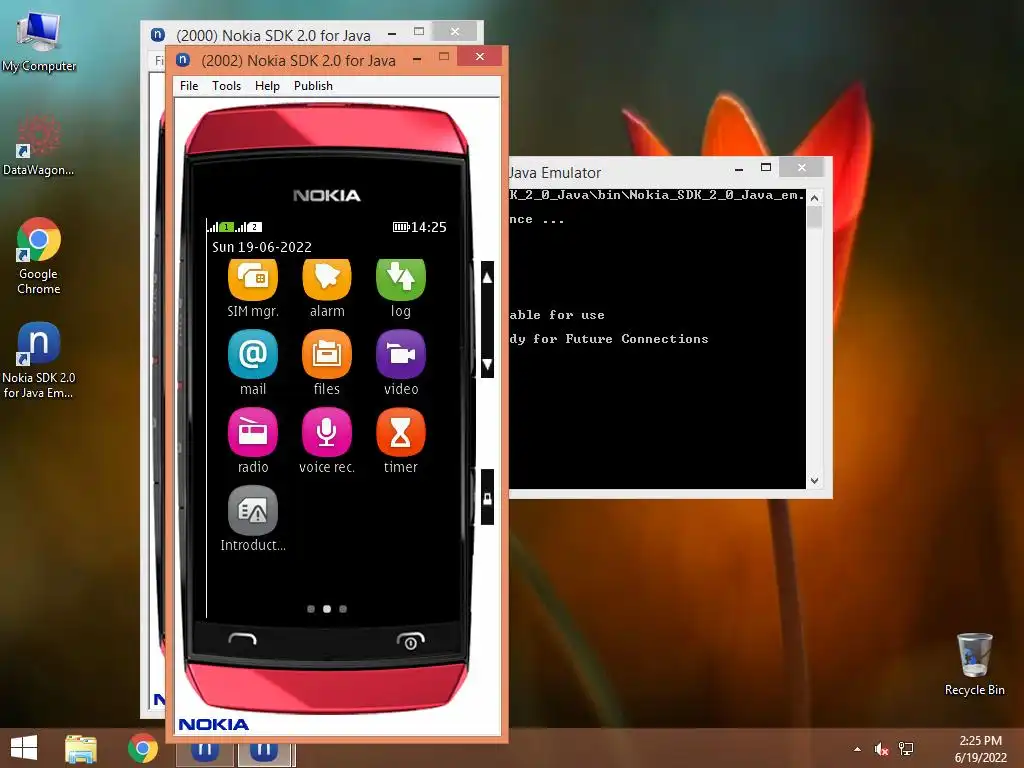1024x768 pixels.
Task: Click the volume up arrow beside phone
Action: click(487, 278)
